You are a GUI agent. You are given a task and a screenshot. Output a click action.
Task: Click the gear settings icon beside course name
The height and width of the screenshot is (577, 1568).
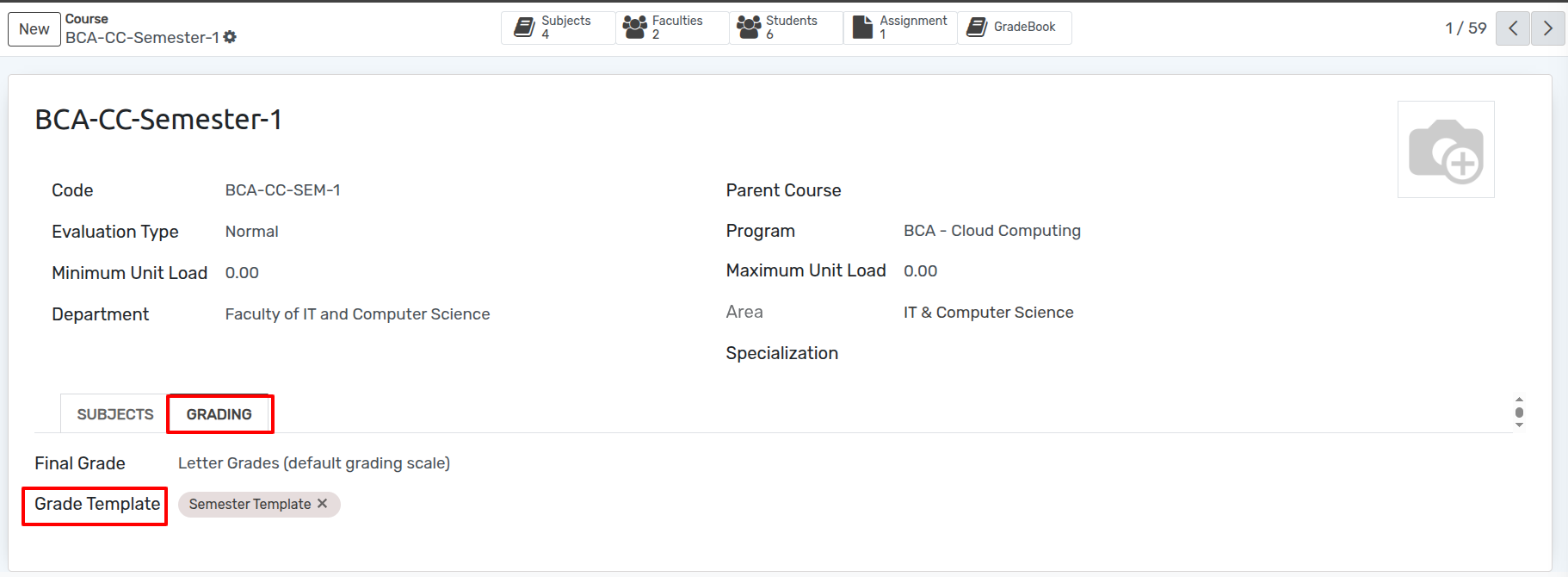[x=230, y=37]
